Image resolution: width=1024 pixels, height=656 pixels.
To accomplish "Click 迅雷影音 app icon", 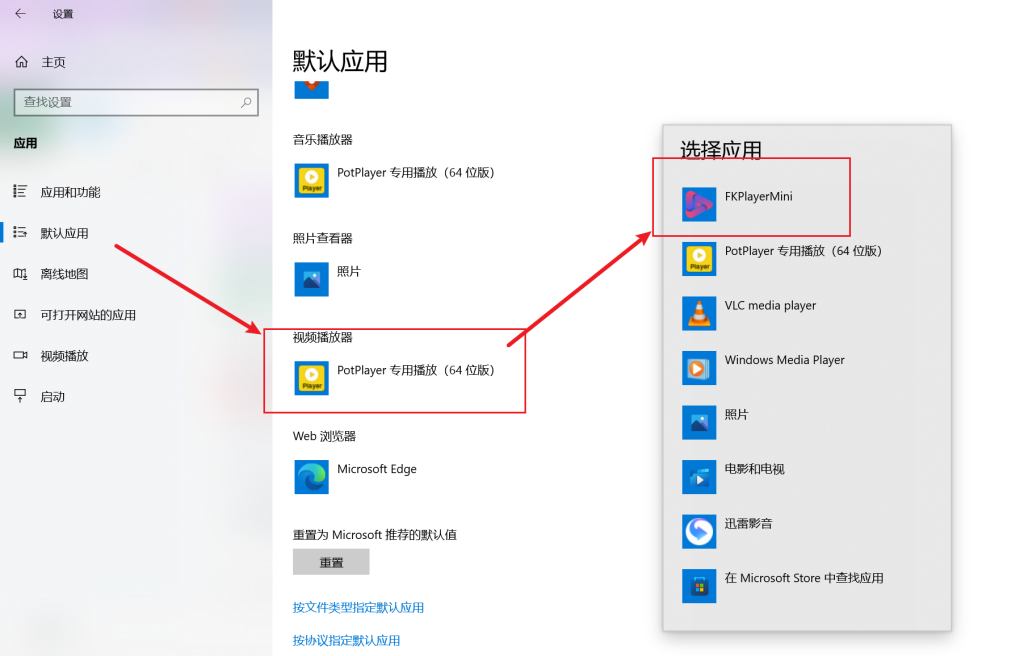I will [699, 531].
